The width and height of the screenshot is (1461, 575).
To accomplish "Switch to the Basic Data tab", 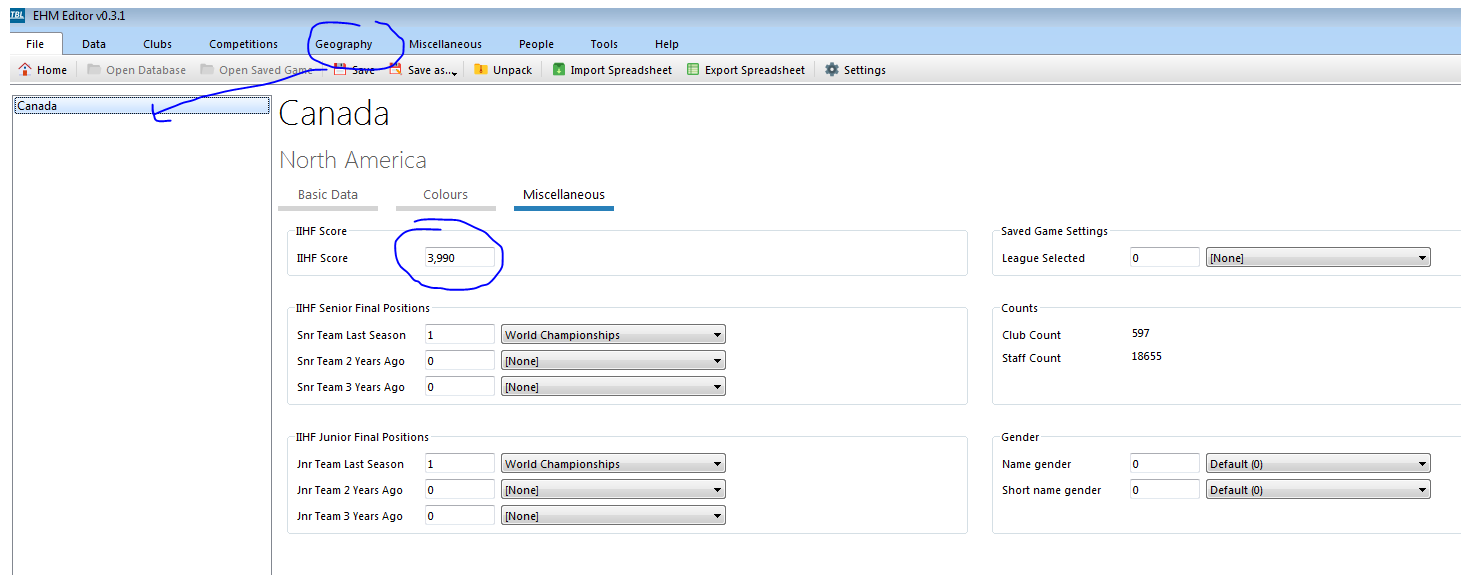I will 328,195.
